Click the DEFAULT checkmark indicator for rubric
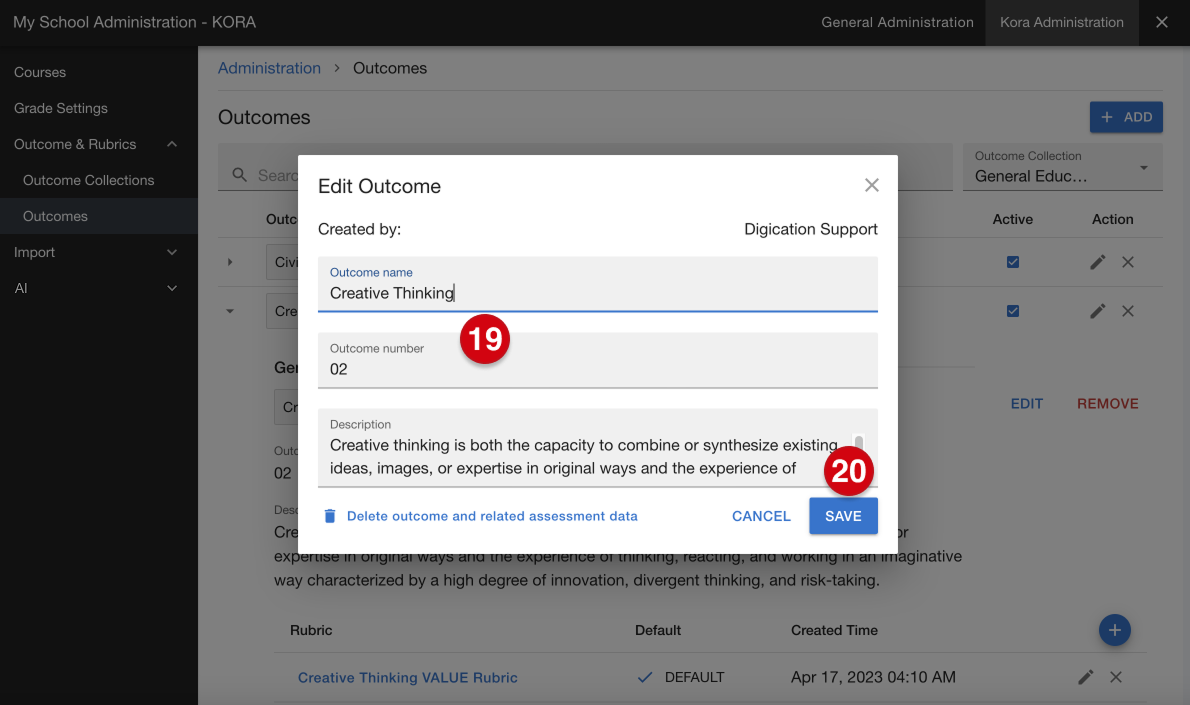 [x=644, y=677]
